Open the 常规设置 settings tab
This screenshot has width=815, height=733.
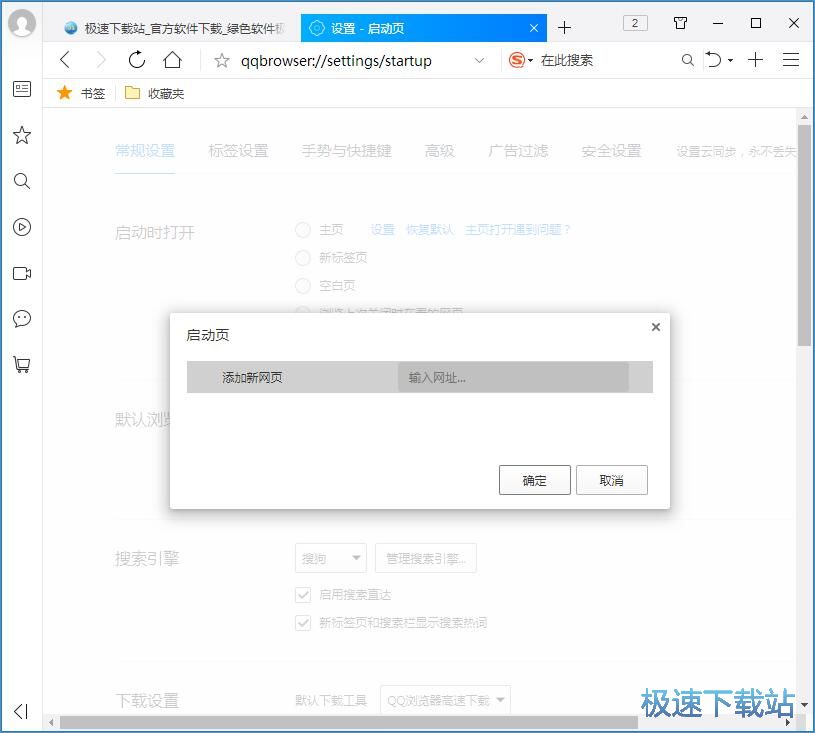[x=145, y=151]
